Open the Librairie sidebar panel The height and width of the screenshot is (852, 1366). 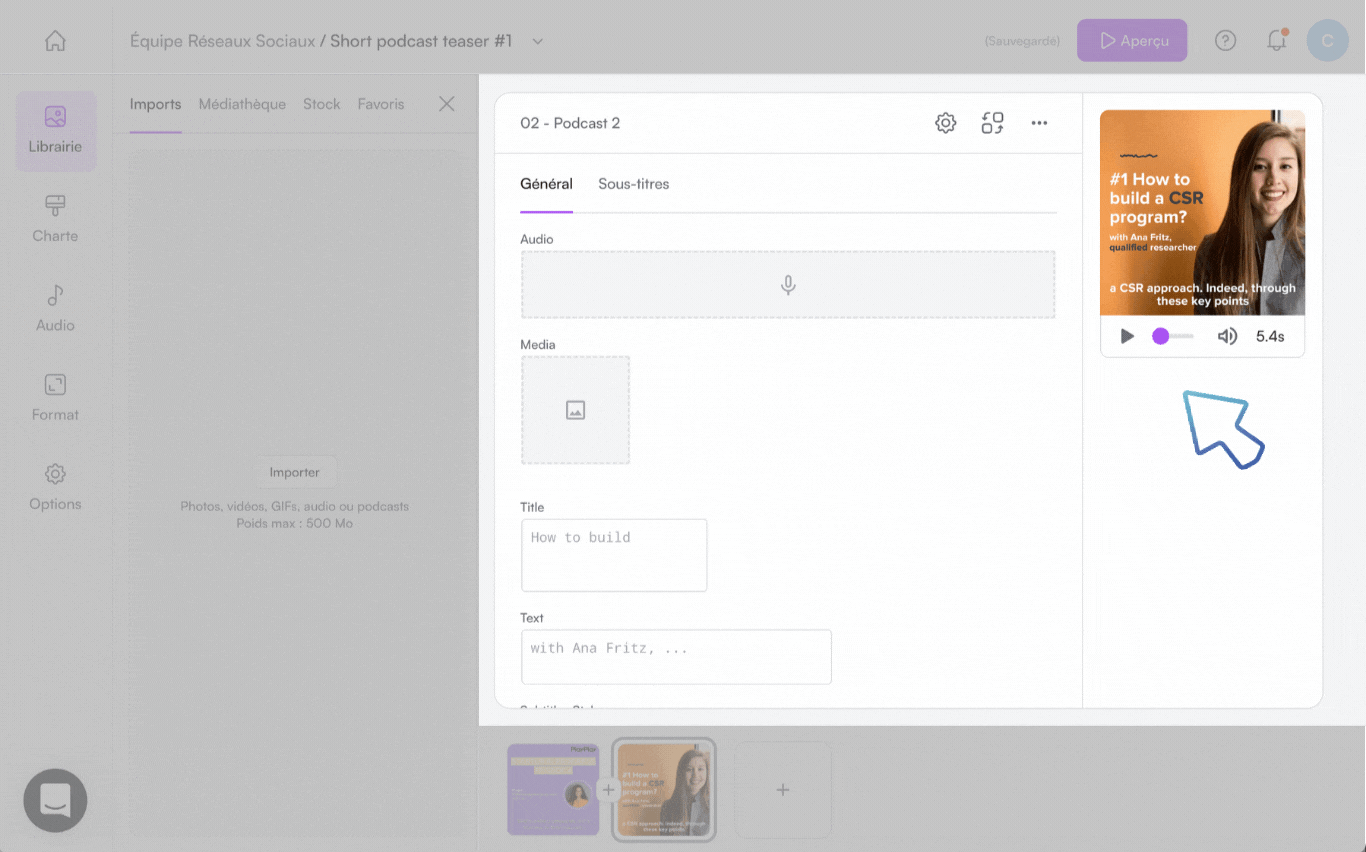click(x=56, y=130)
